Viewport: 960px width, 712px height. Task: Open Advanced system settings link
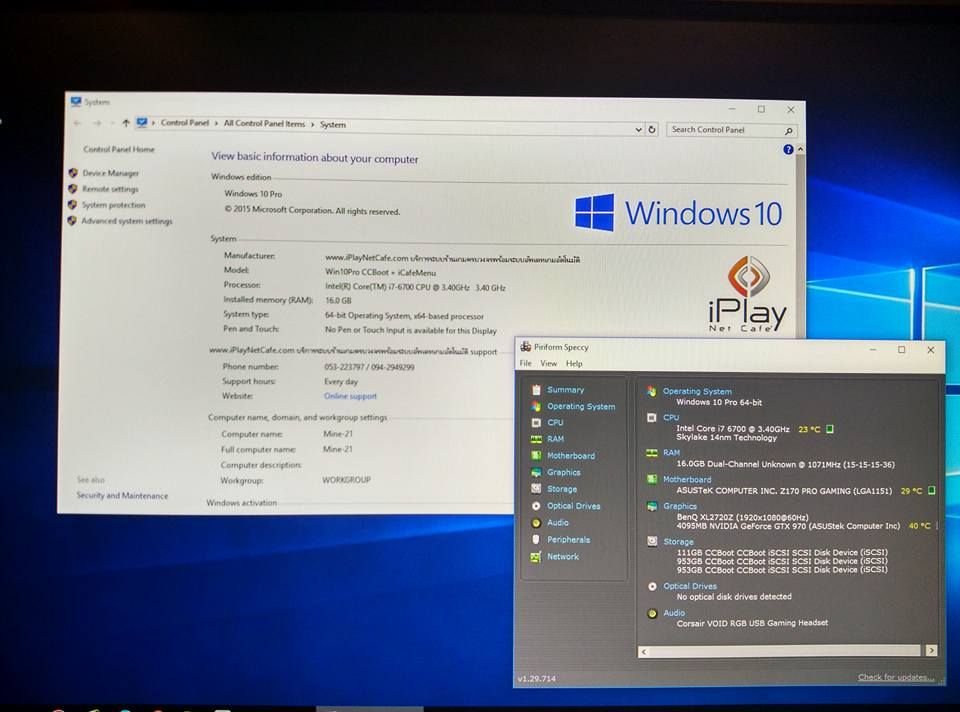click(x=127, y=221)
